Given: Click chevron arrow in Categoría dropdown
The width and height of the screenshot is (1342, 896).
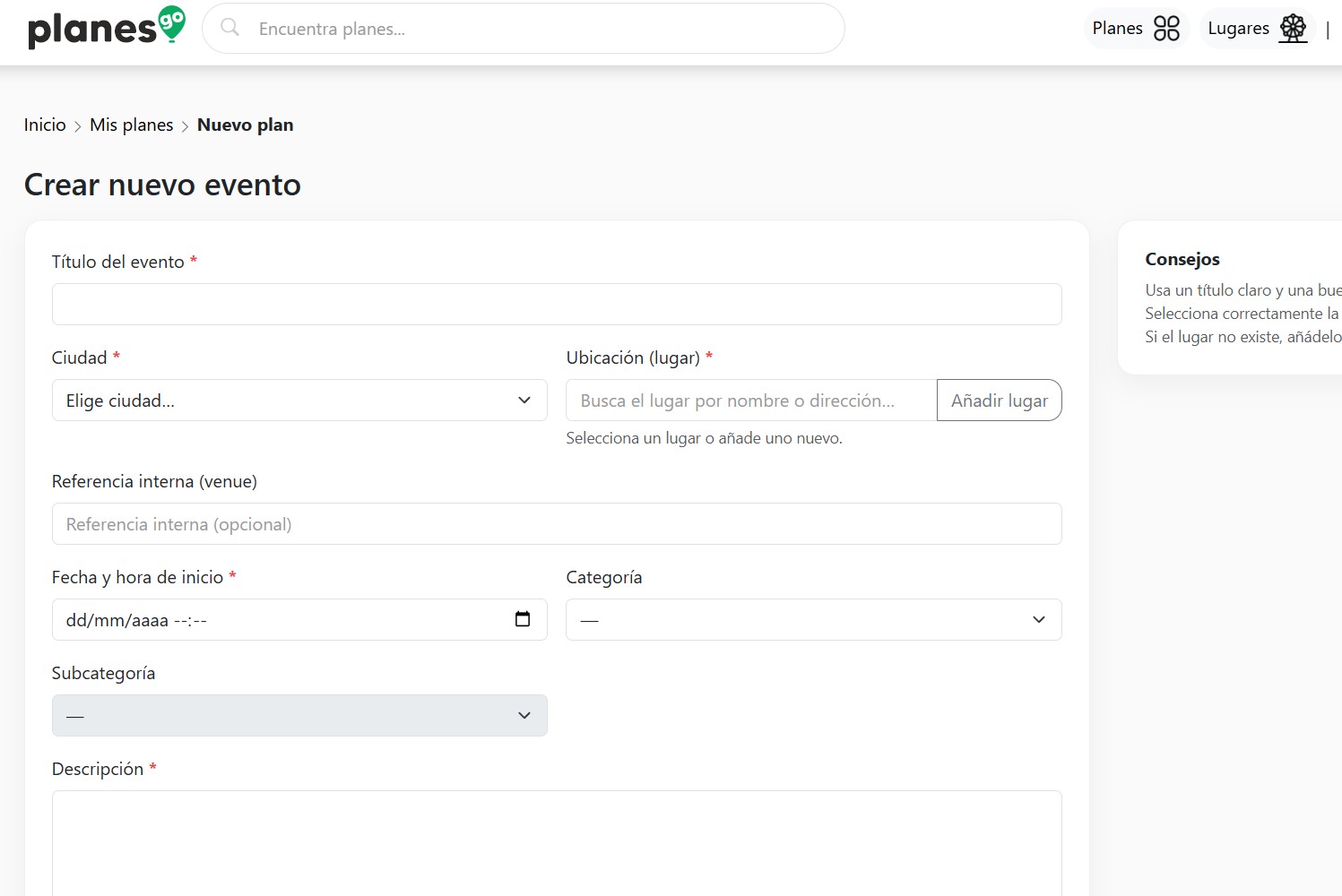Looking at the screenshot, I should (1039, 620).
